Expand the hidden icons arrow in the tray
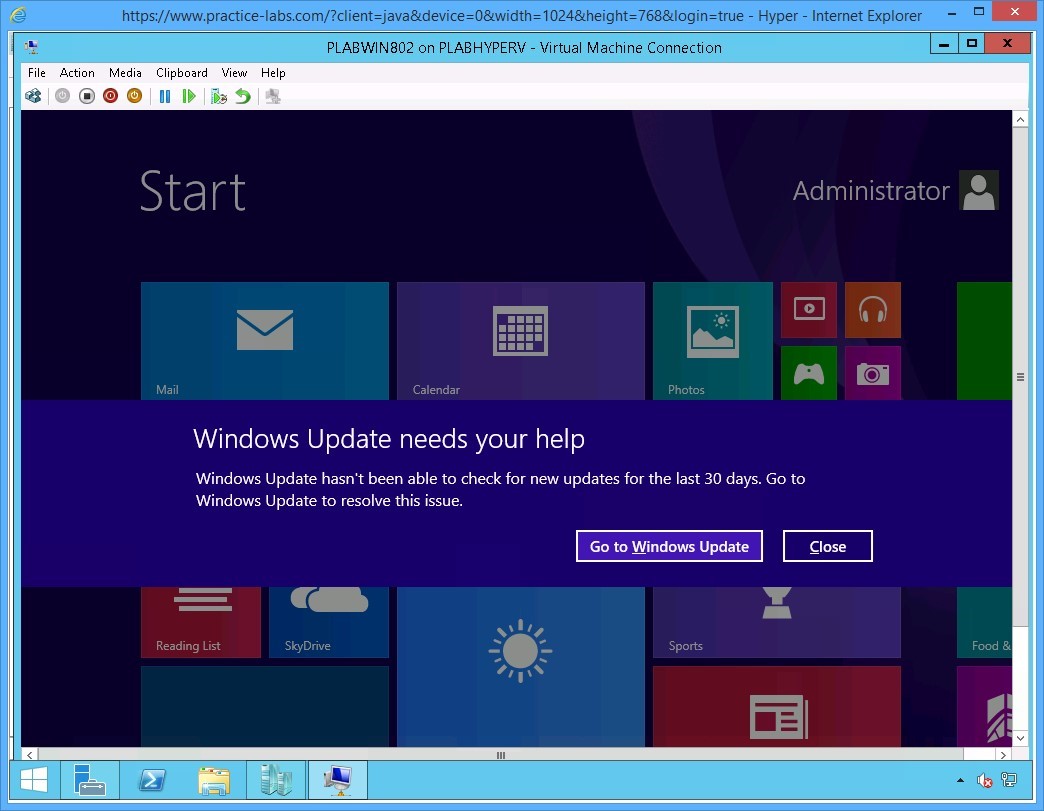 (x=960, y=781)
